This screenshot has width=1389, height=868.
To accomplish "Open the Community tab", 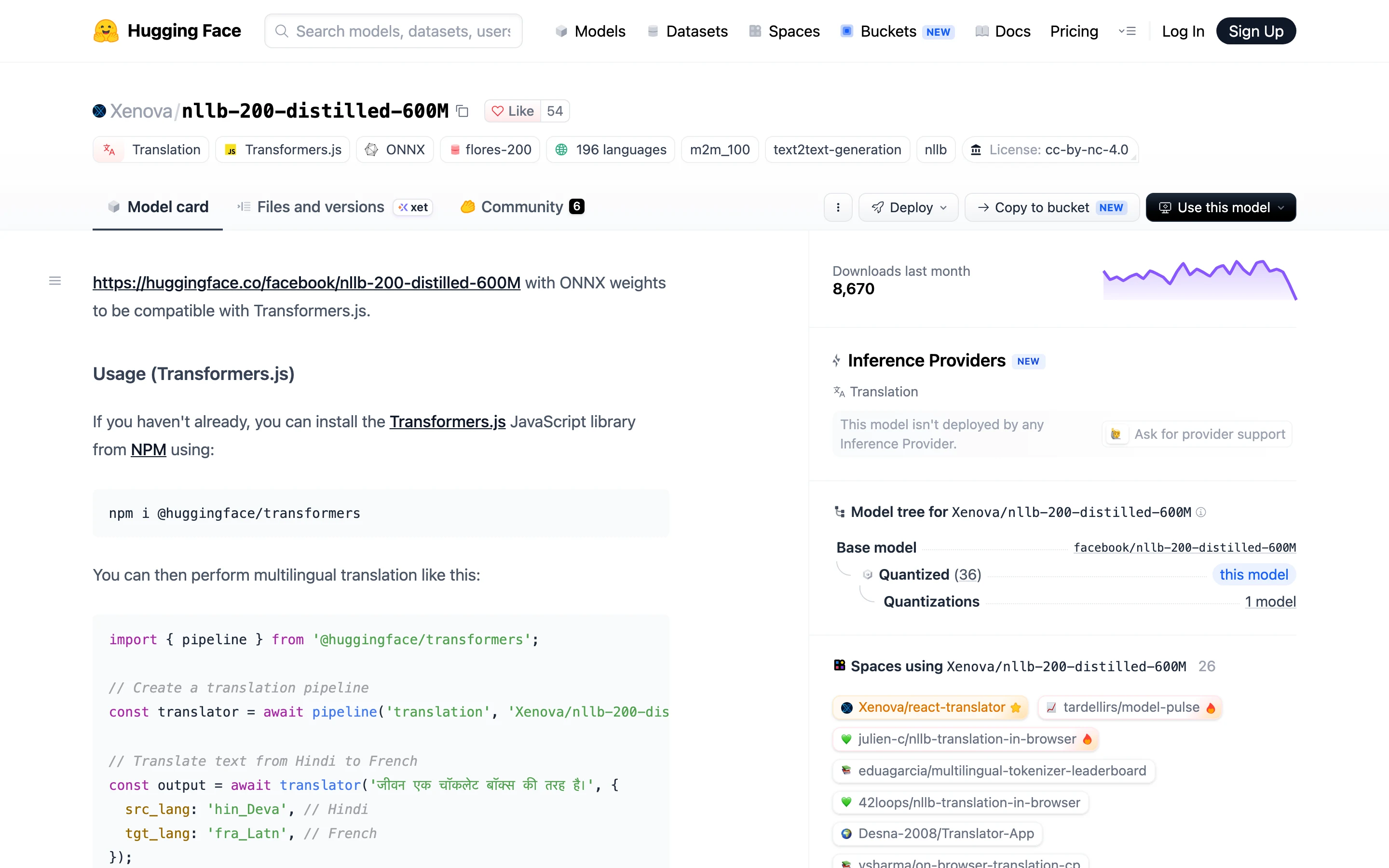I will click(522, 207).
